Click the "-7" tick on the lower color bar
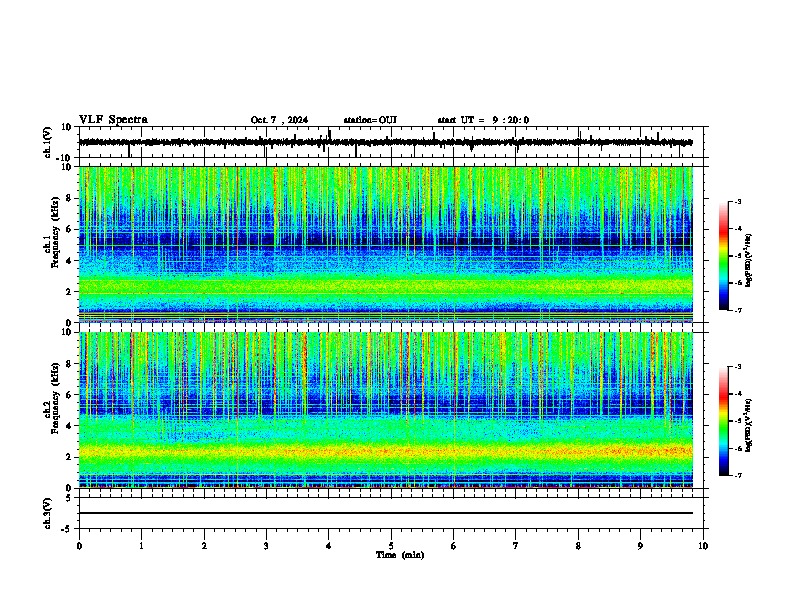This screenshot has height=612, width=792. tap(737, 476)
